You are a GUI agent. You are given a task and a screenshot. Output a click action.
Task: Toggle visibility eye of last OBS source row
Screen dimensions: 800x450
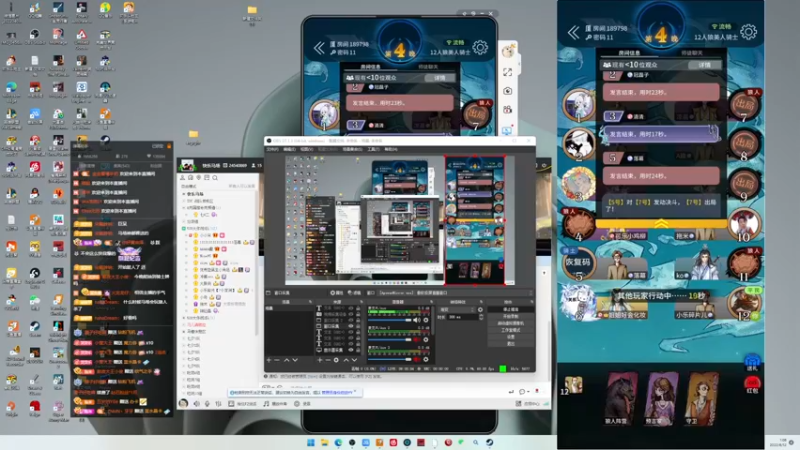pos(351,350)
